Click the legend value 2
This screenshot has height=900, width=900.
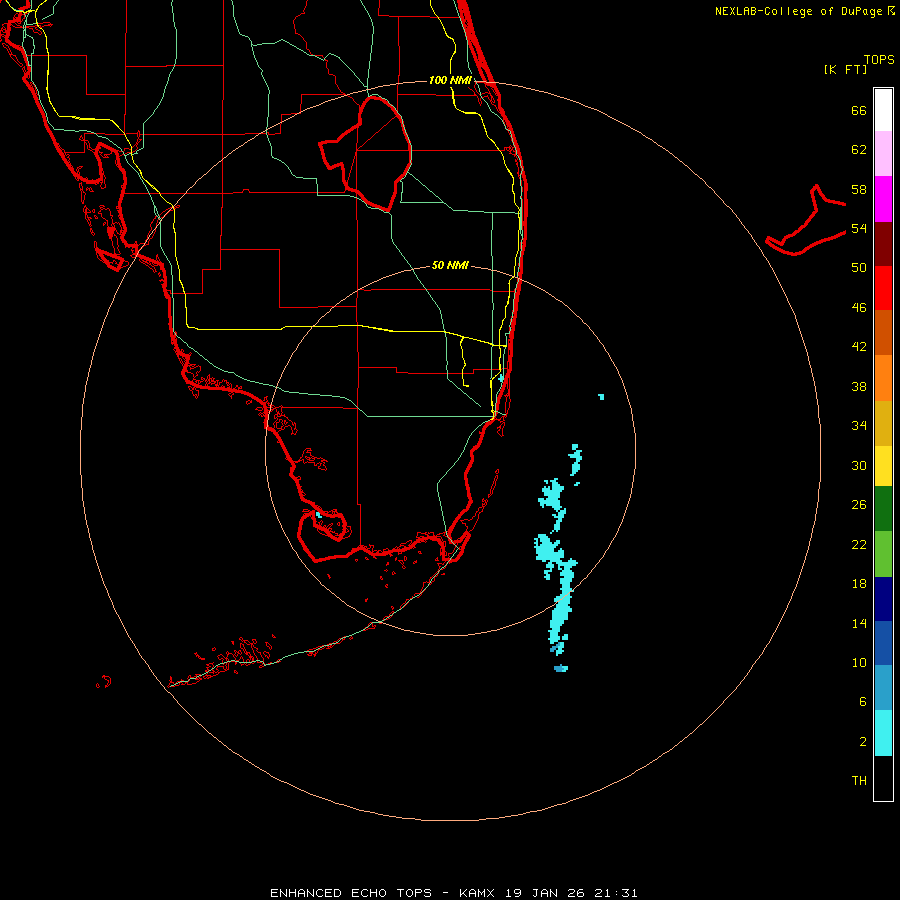863,742
